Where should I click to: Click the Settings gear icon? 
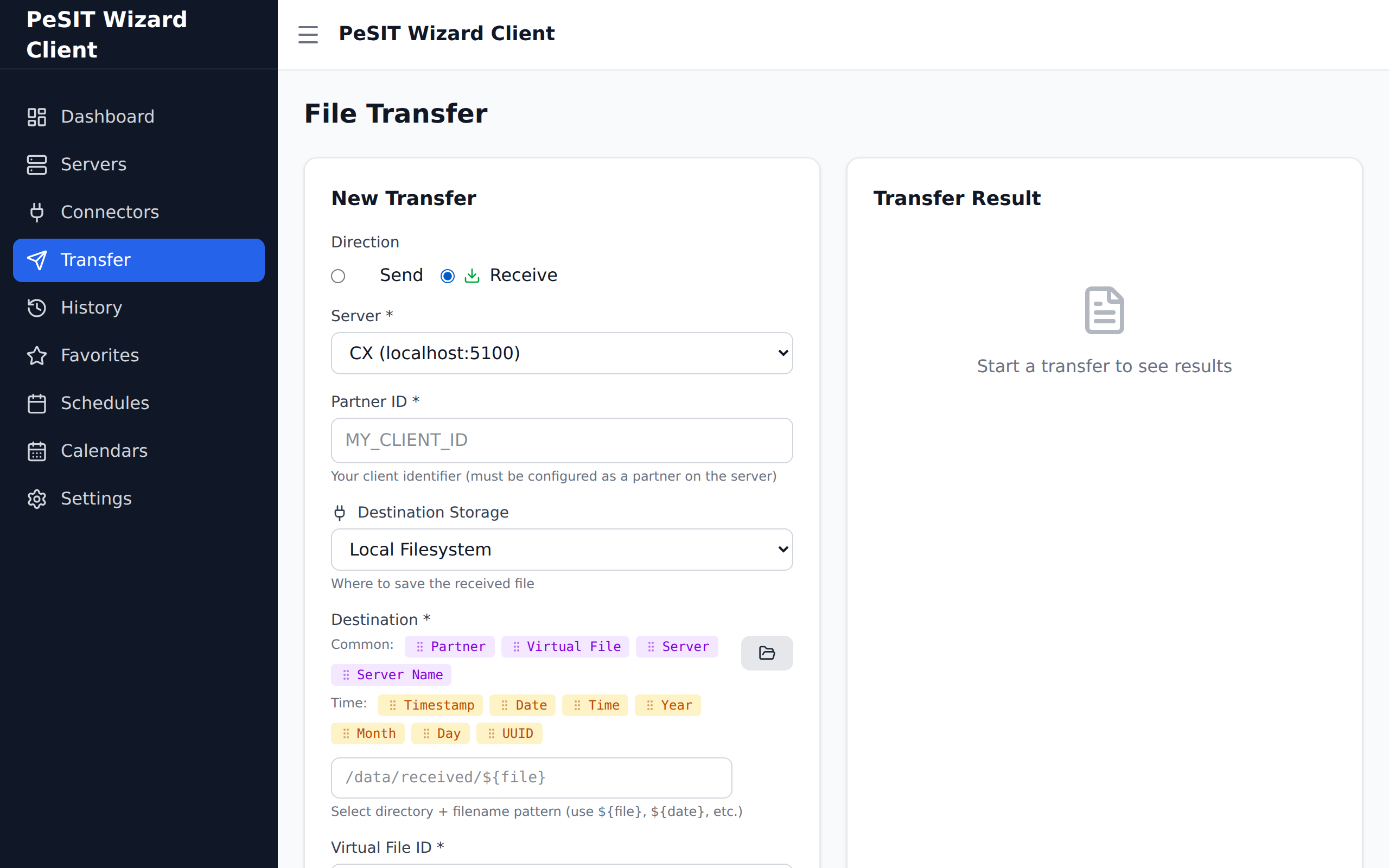[37, 499]
